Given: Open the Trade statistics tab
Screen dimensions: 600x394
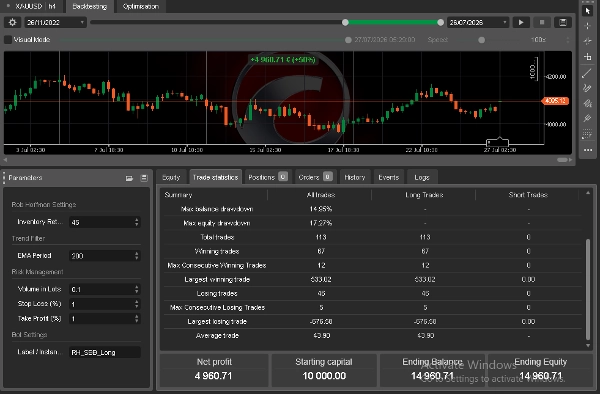Looking at the screenshot, I should (x=215, y=177).
